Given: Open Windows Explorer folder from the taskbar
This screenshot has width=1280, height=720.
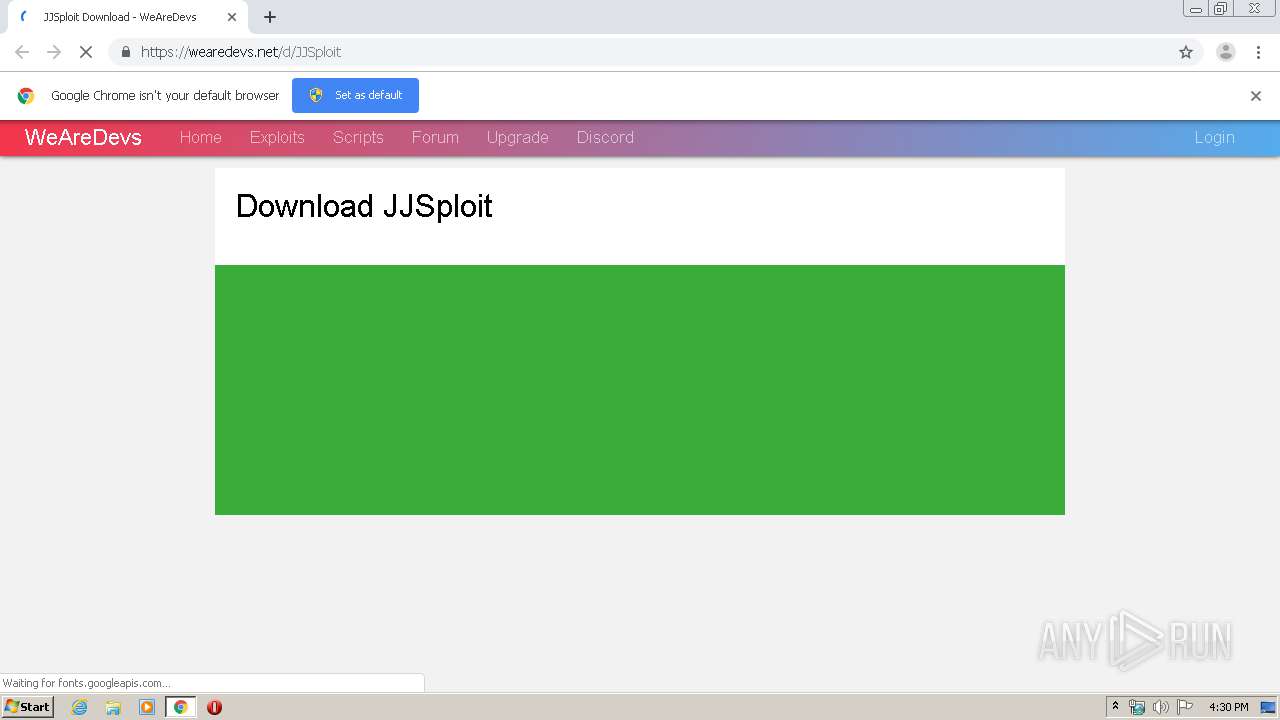Looking at the screenshot, I should coord(113,707).
